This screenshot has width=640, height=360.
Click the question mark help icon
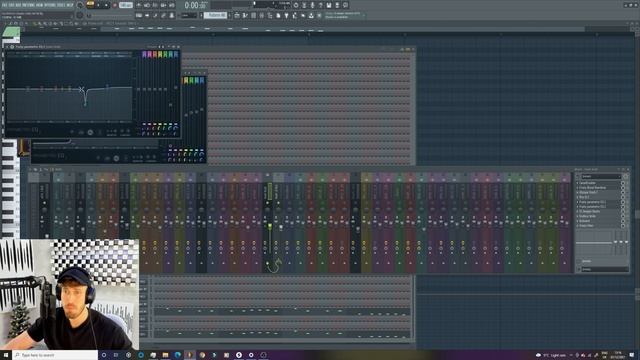[x=320, y=5]
